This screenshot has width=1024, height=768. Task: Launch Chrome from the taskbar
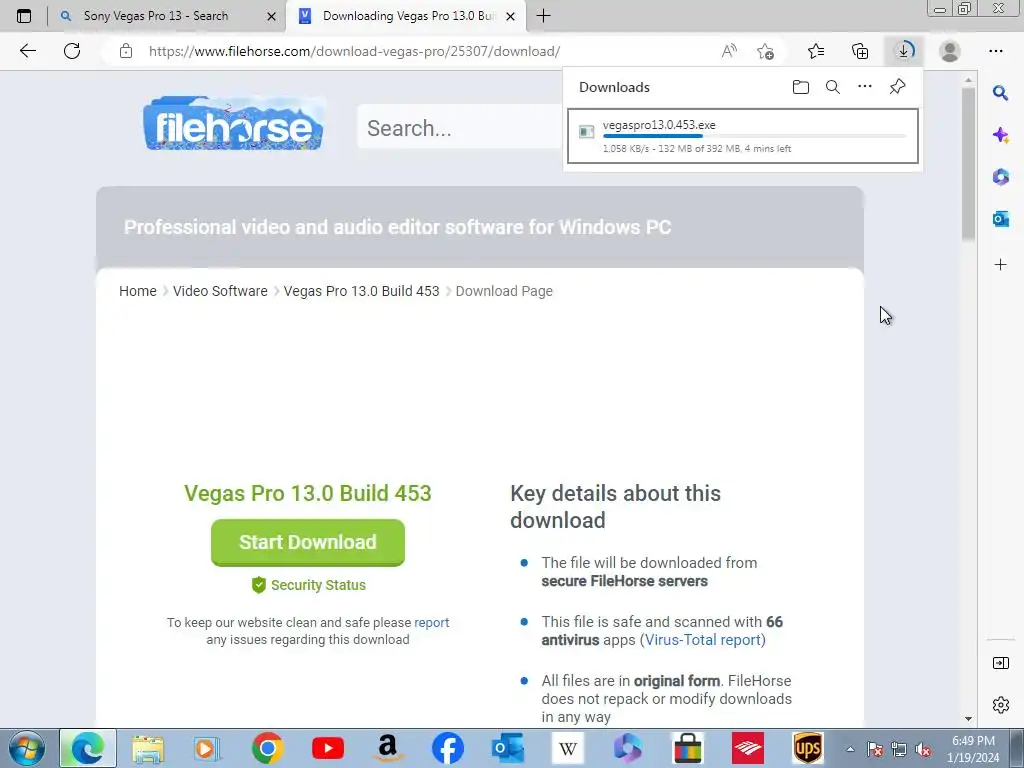[x=268, y=748]
